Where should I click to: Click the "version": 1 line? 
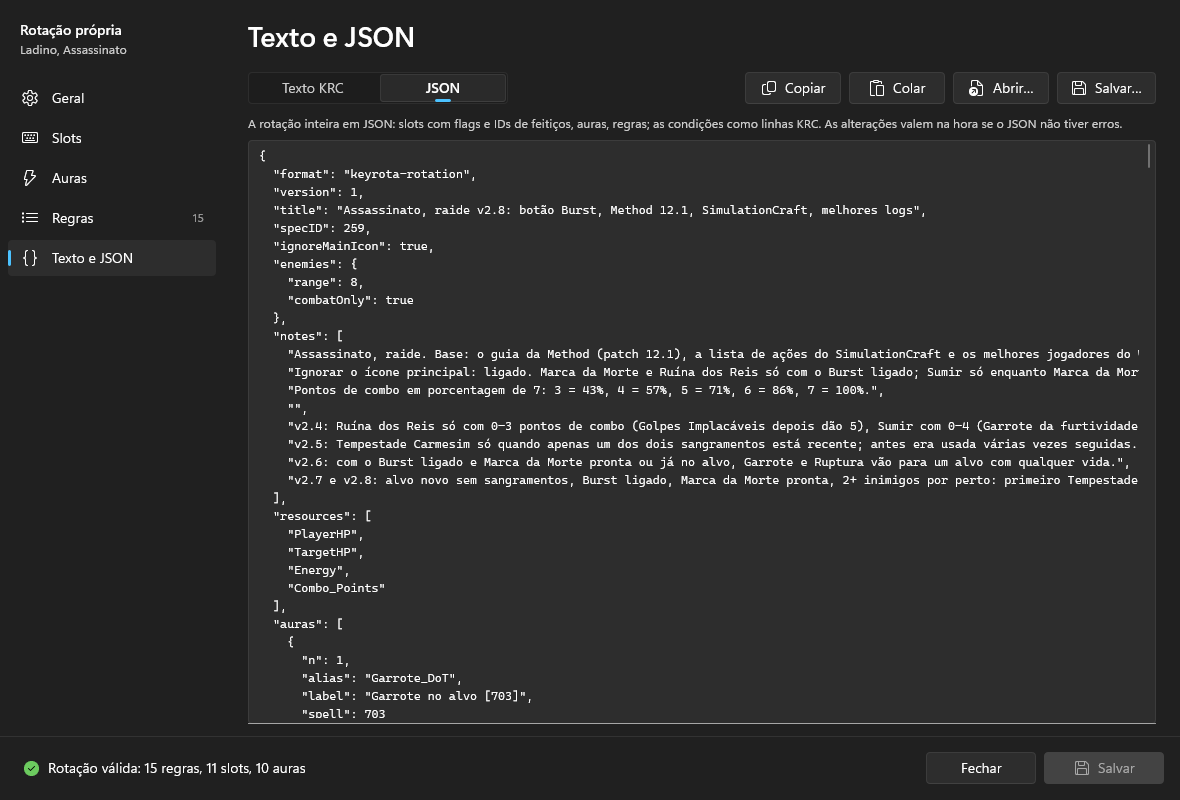click(x=318, y=192)
